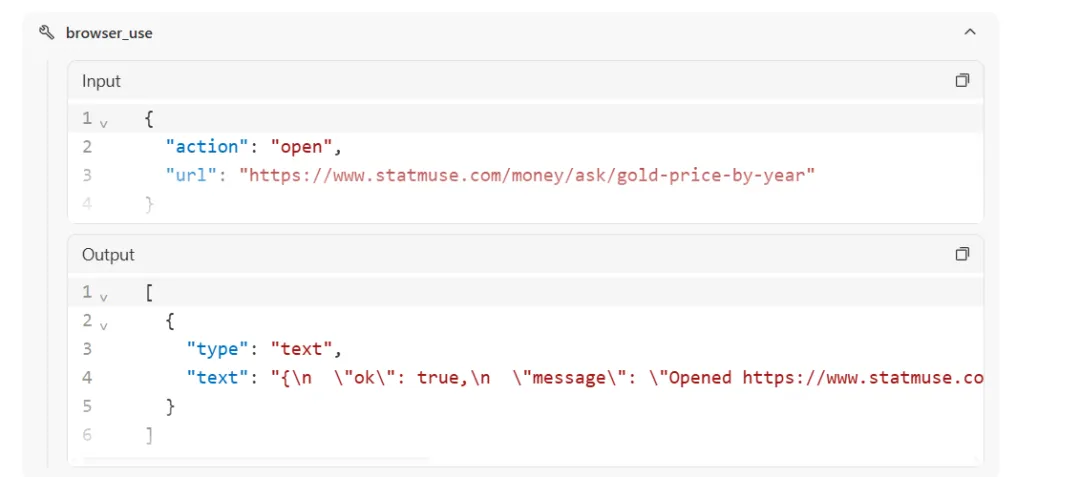Click the Input panel header label
The height and width of the screenshot is (477, 1080).
(x=101, y=81)
